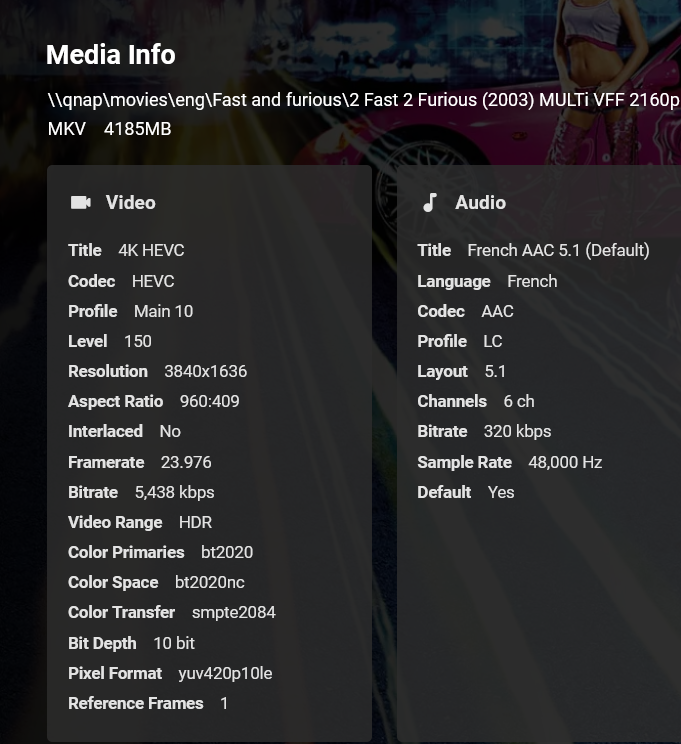Click the HDR video range value
The height and width of the screenshot is (744, 681).
tap(195, 522)
